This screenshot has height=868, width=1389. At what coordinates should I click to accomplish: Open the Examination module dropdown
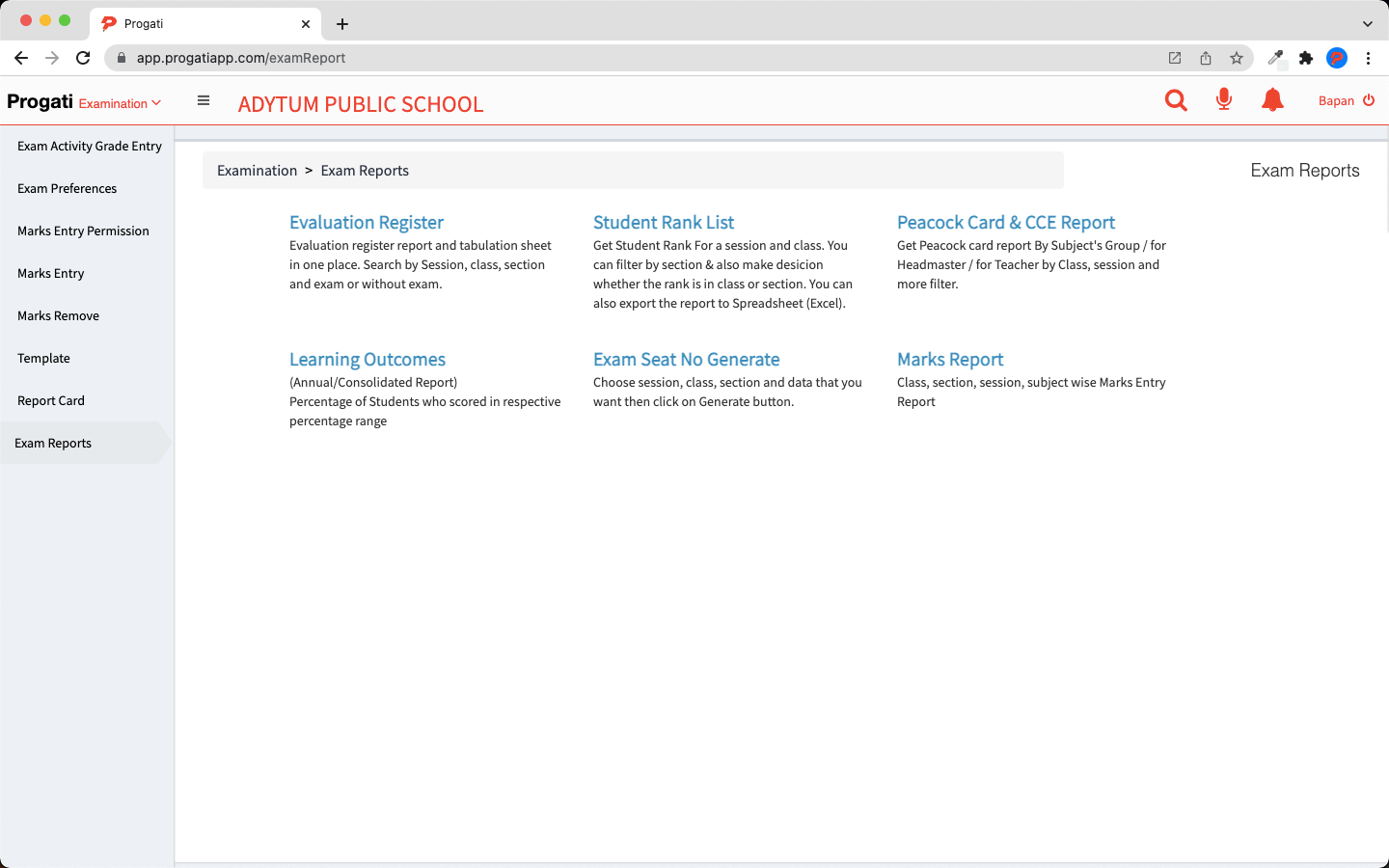(x=120, y=103)
